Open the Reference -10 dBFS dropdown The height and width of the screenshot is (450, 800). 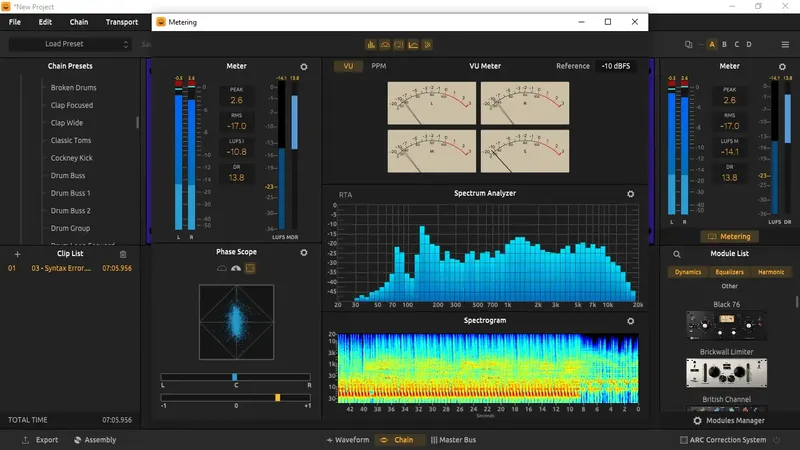[x=616, y=66]
